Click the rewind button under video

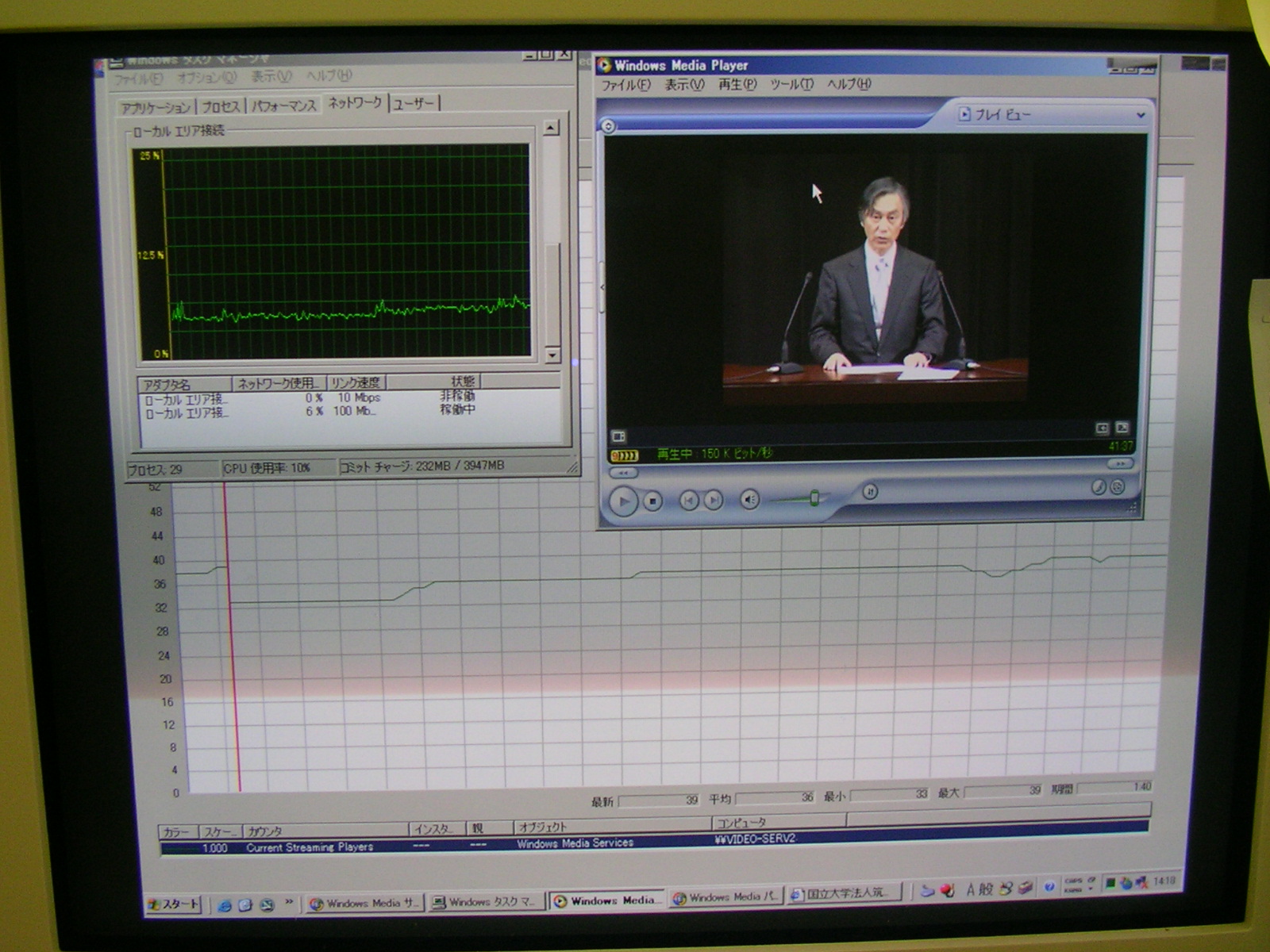[623, 473]
